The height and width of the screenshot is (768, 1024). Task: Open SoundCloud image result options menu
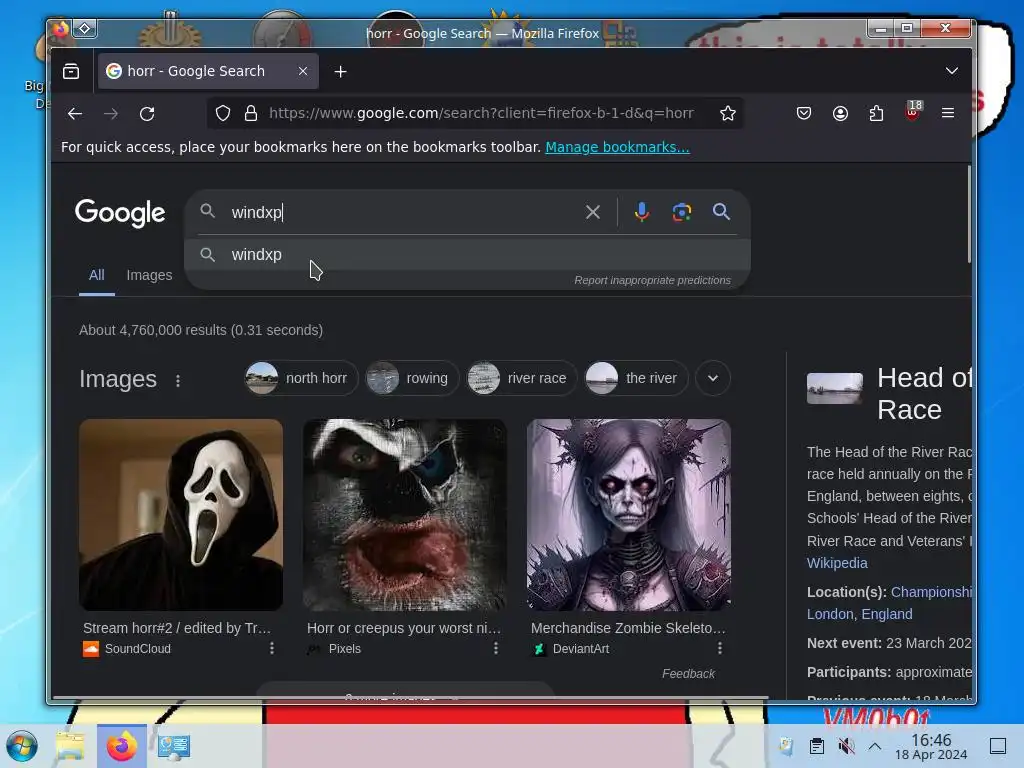coord(272,648)
